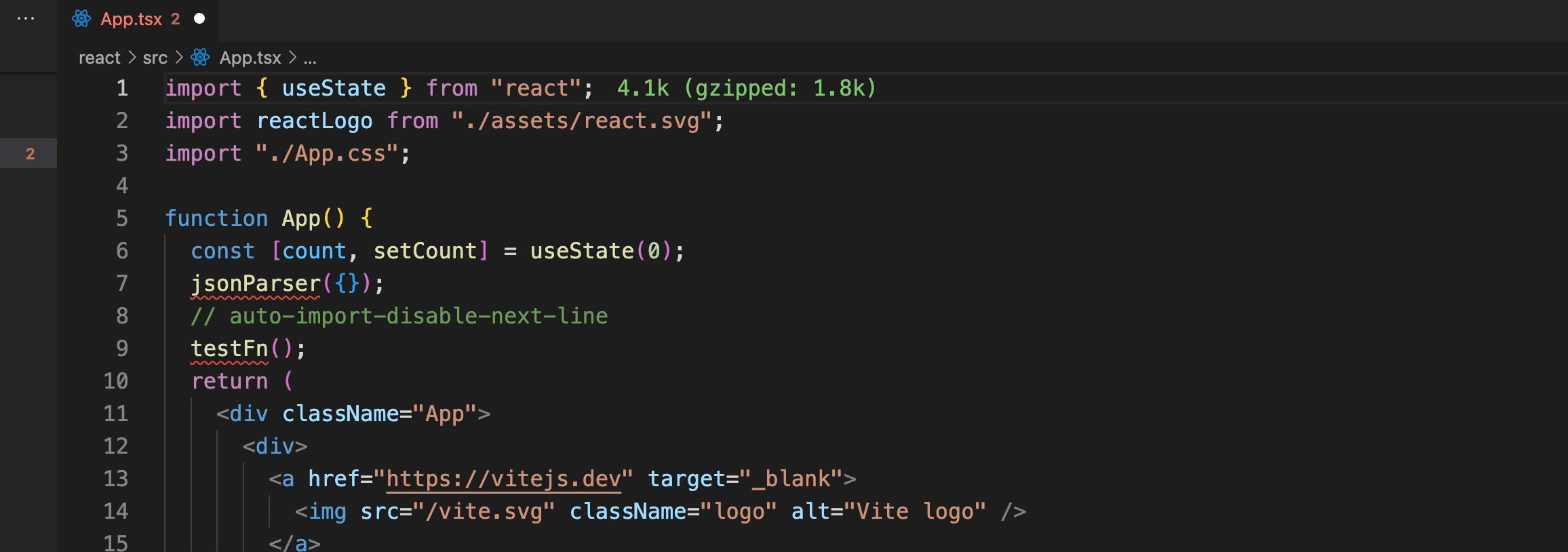Click the return keyword on line 10

point(229,381)
